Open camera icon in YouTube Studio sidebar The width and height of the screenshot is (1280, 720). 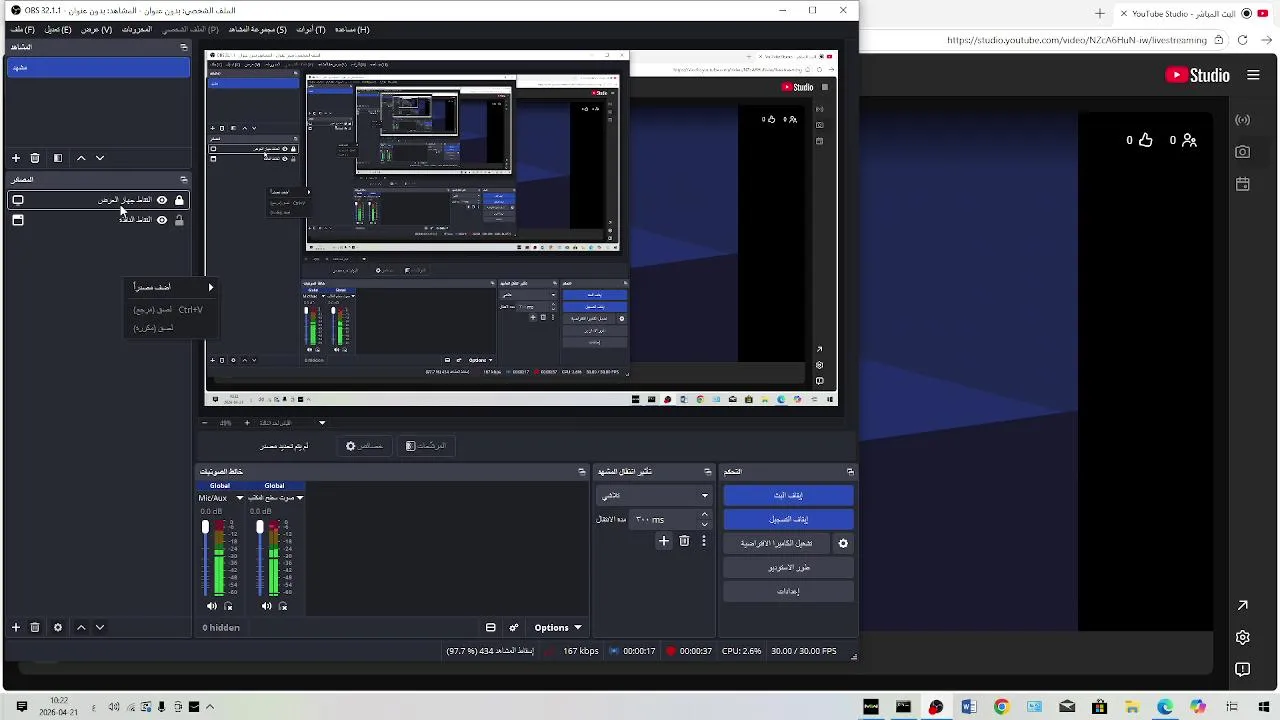pos(1242,152)
